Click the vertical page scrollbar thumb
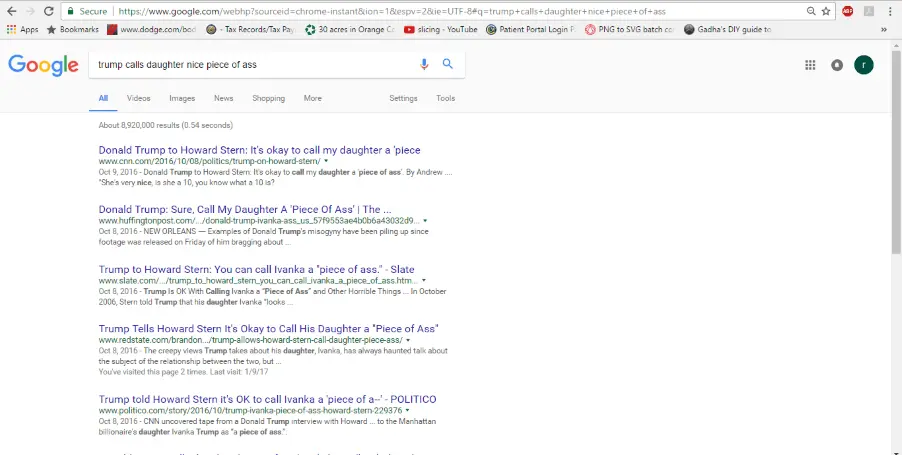The height and width of the screenshot is (455, 902). point(896,152)
